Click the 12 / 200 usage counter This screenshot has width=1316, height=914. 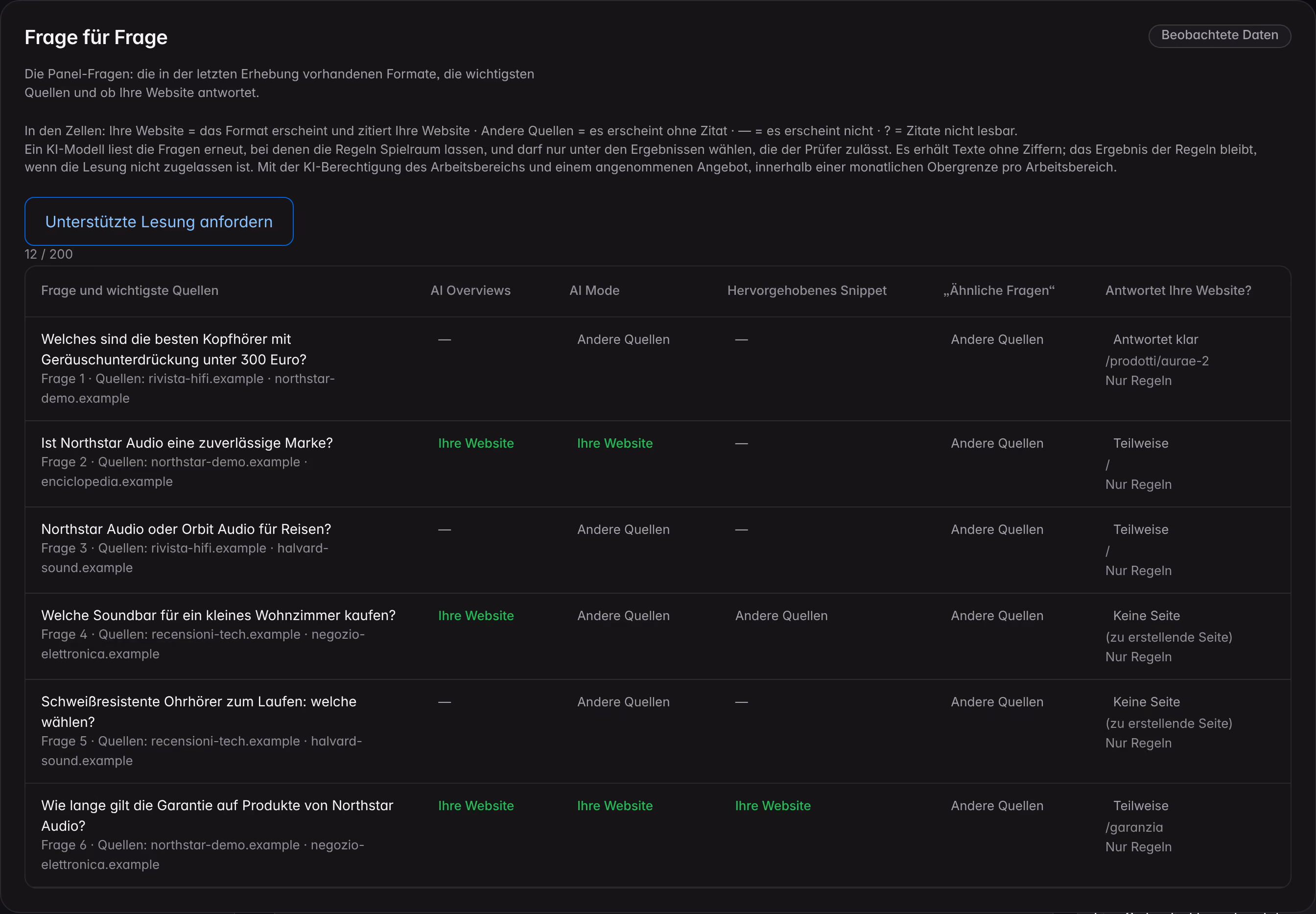pos(48,254)
